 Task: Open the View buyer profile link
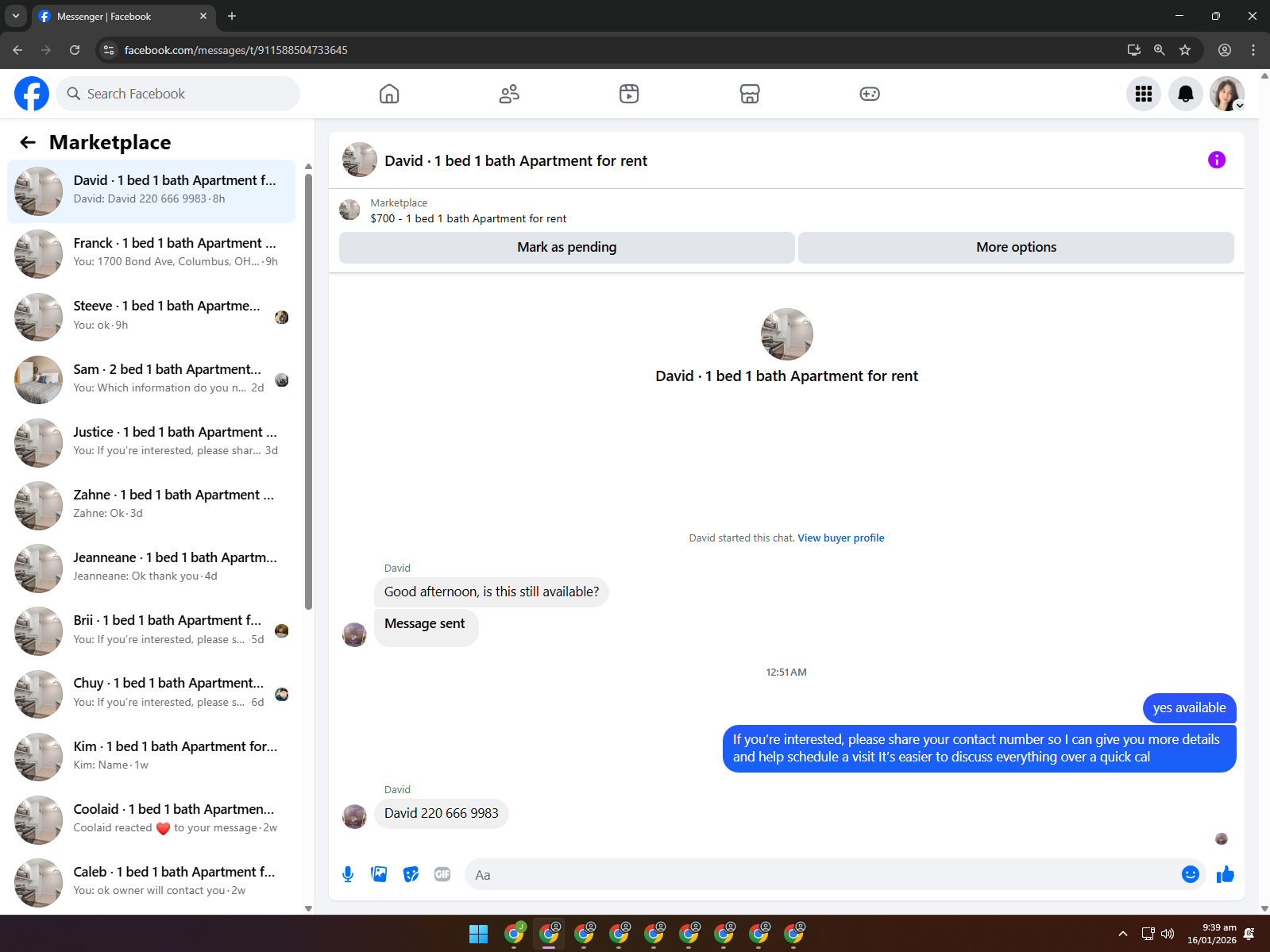coord(841,538)
